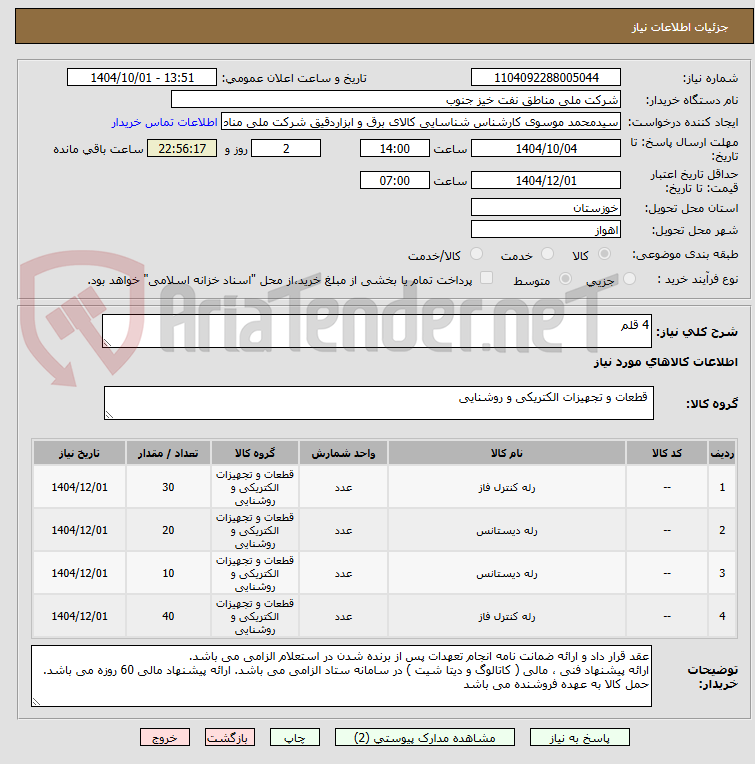This screenshot has height=764, width=755.
Task: Click the چاپ print button
Action: (295, 738)
